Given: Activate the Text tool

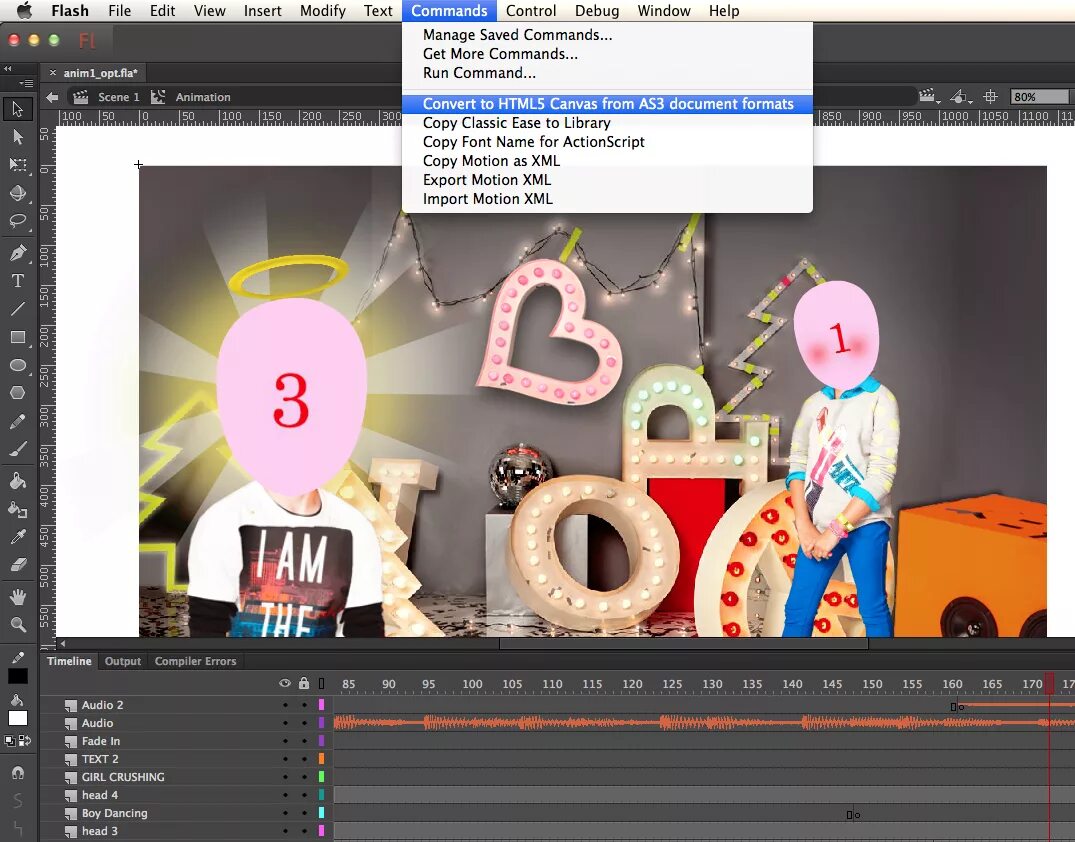Looking at the screenshot, I should [x=18, y=280].
